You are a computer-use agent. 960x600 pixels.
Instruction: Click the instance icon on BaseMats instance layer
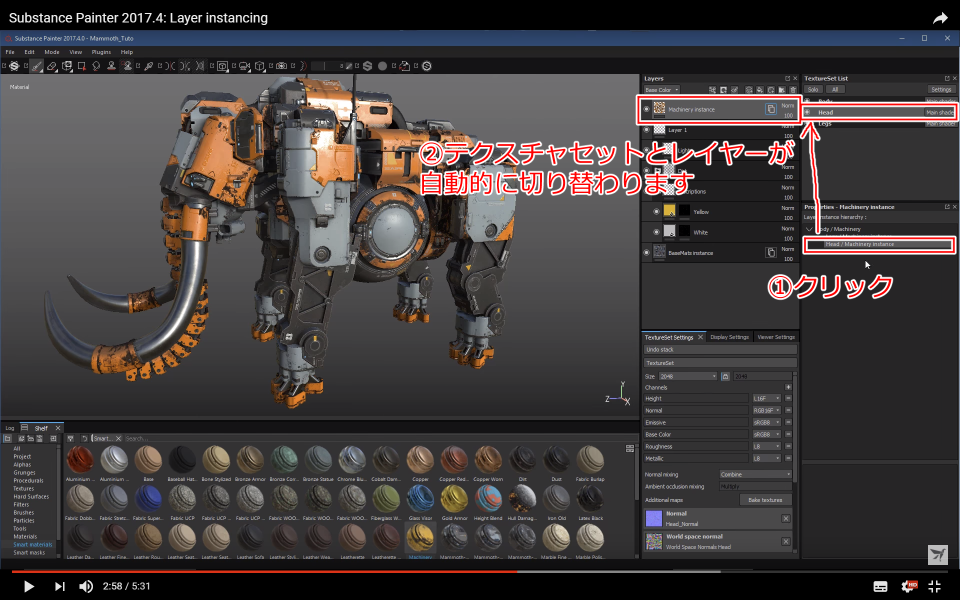pyautogui.click(x=771, y=252)
